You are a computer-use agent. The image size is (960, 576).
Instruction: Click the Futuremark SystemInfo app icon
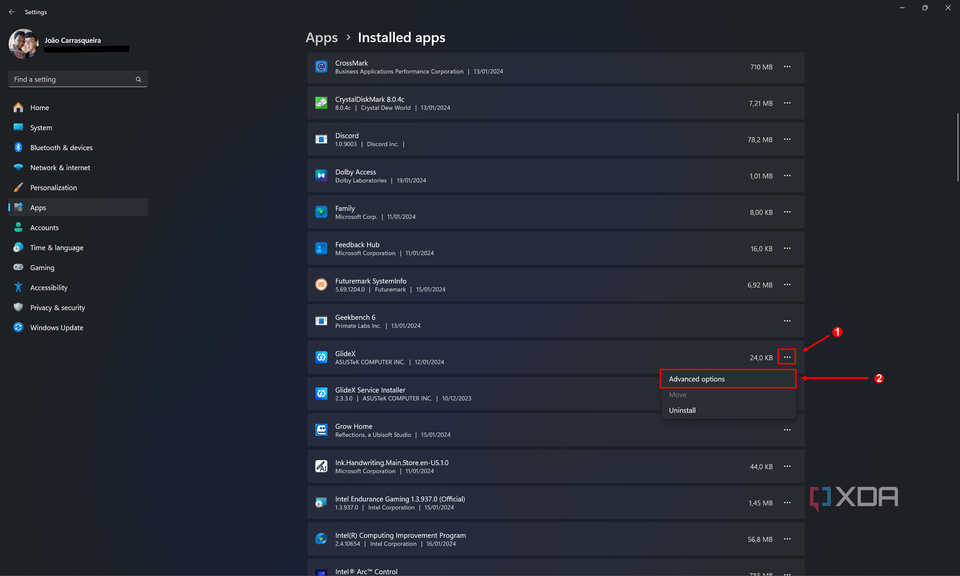tap(321, 285)
